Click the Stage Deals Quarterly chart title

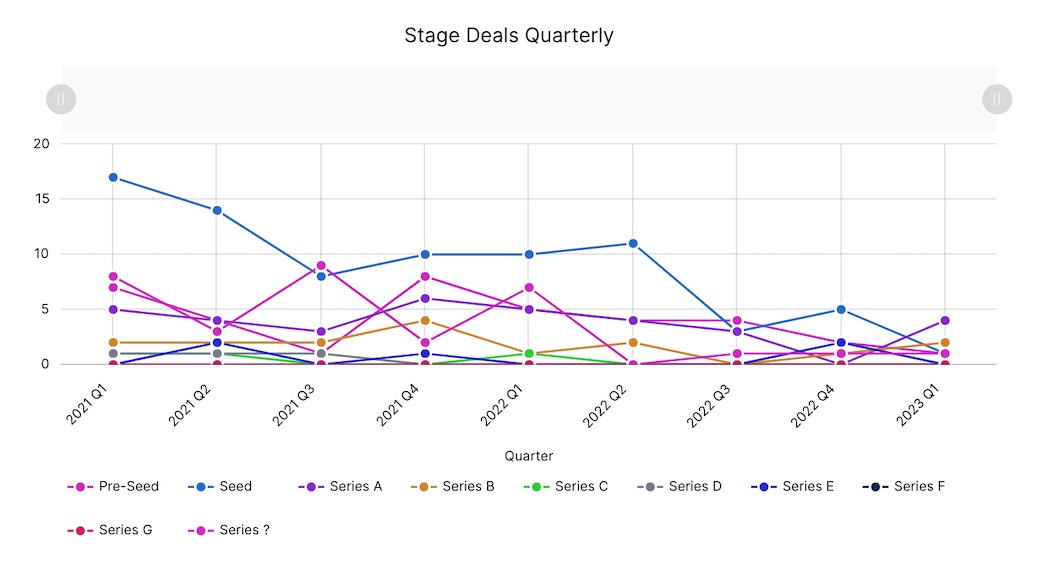[x=509, y=36]
